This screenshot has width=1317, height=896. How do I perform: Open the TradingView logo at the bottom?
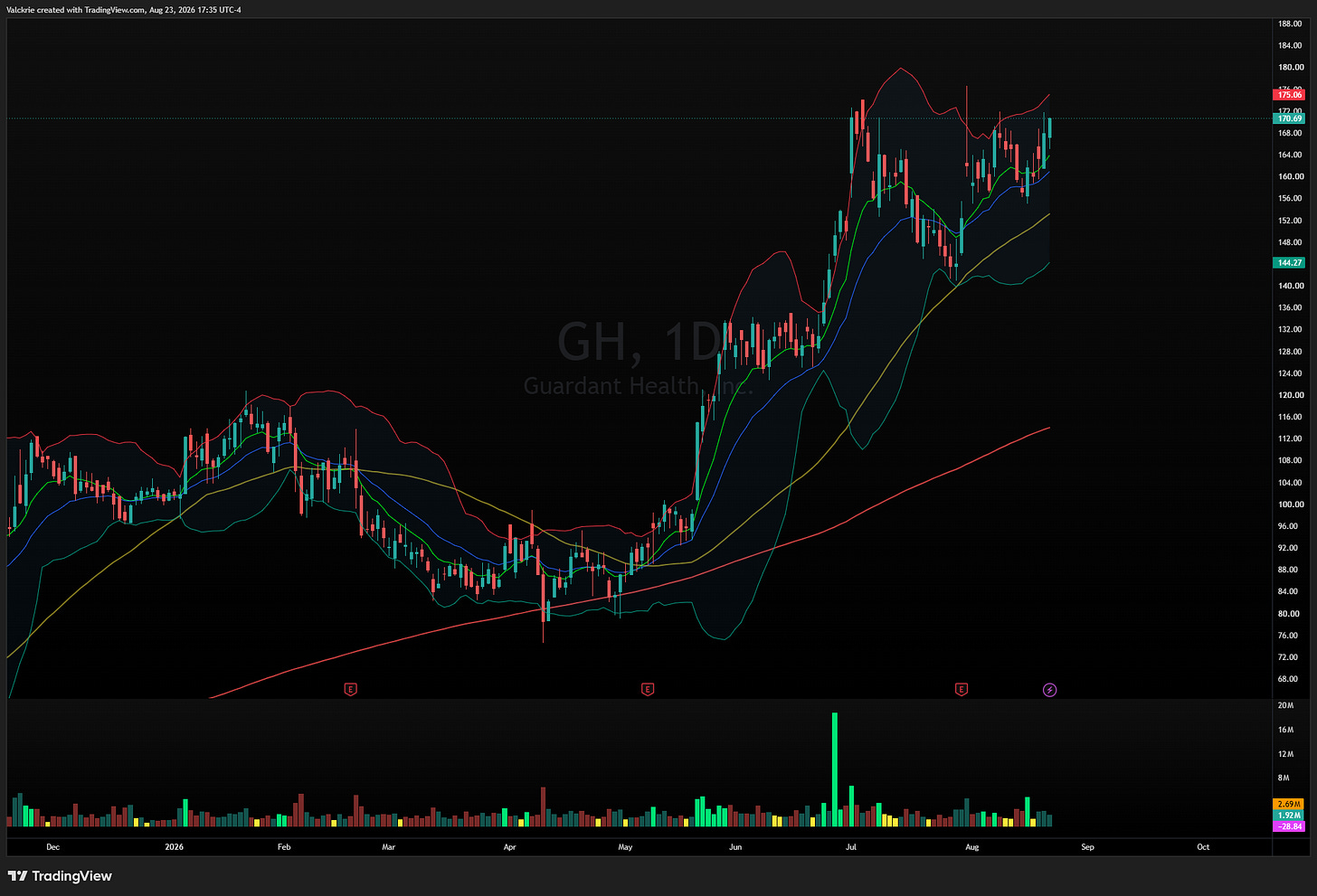(x=60, y=876)
